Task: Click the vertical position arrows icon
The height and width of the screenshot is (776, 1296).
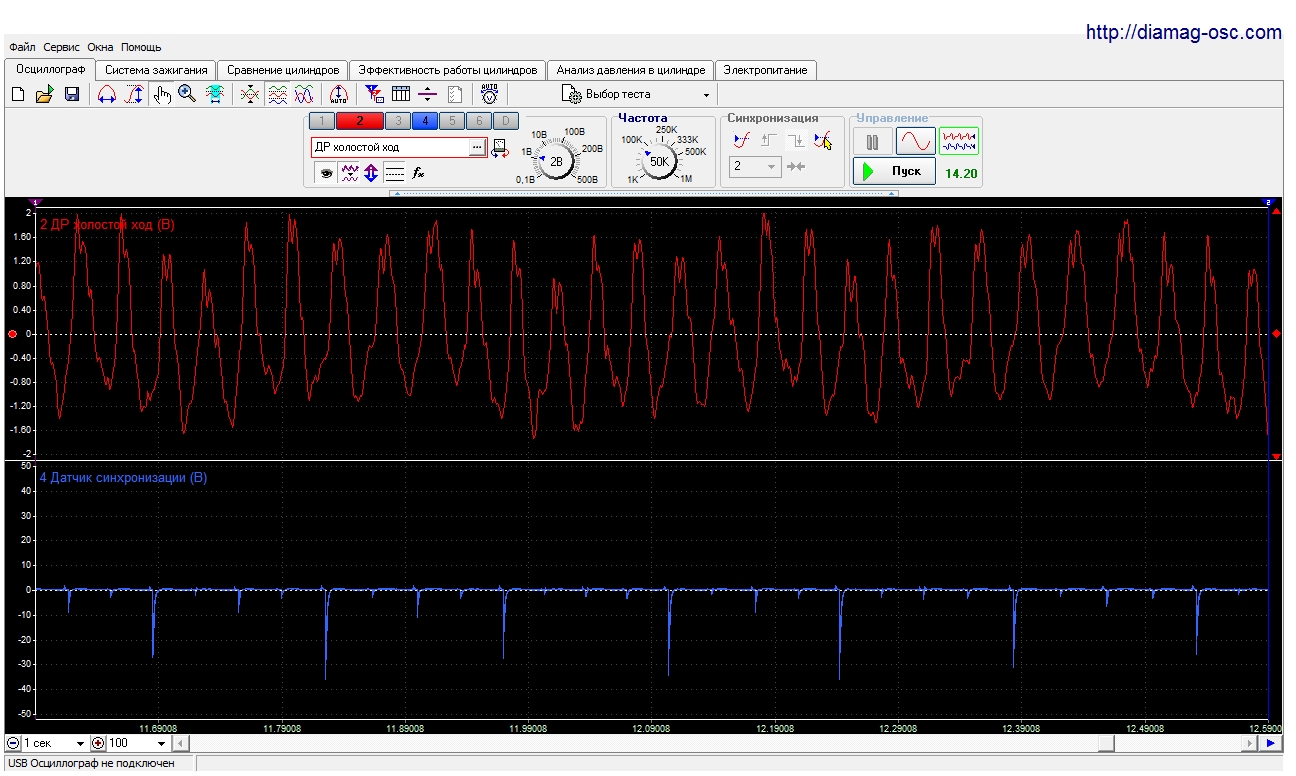Action: point(371,172)
